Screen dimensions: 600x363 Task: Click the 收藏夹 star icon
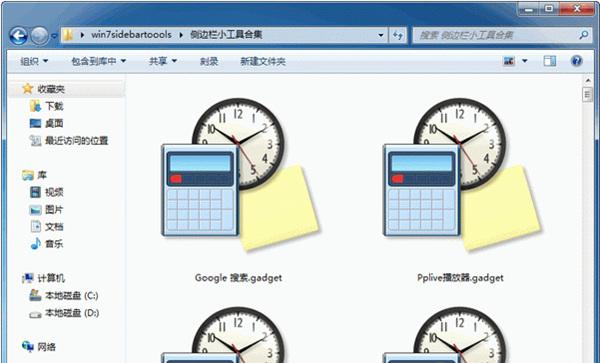pyautogui.click(x=28, y=89)
